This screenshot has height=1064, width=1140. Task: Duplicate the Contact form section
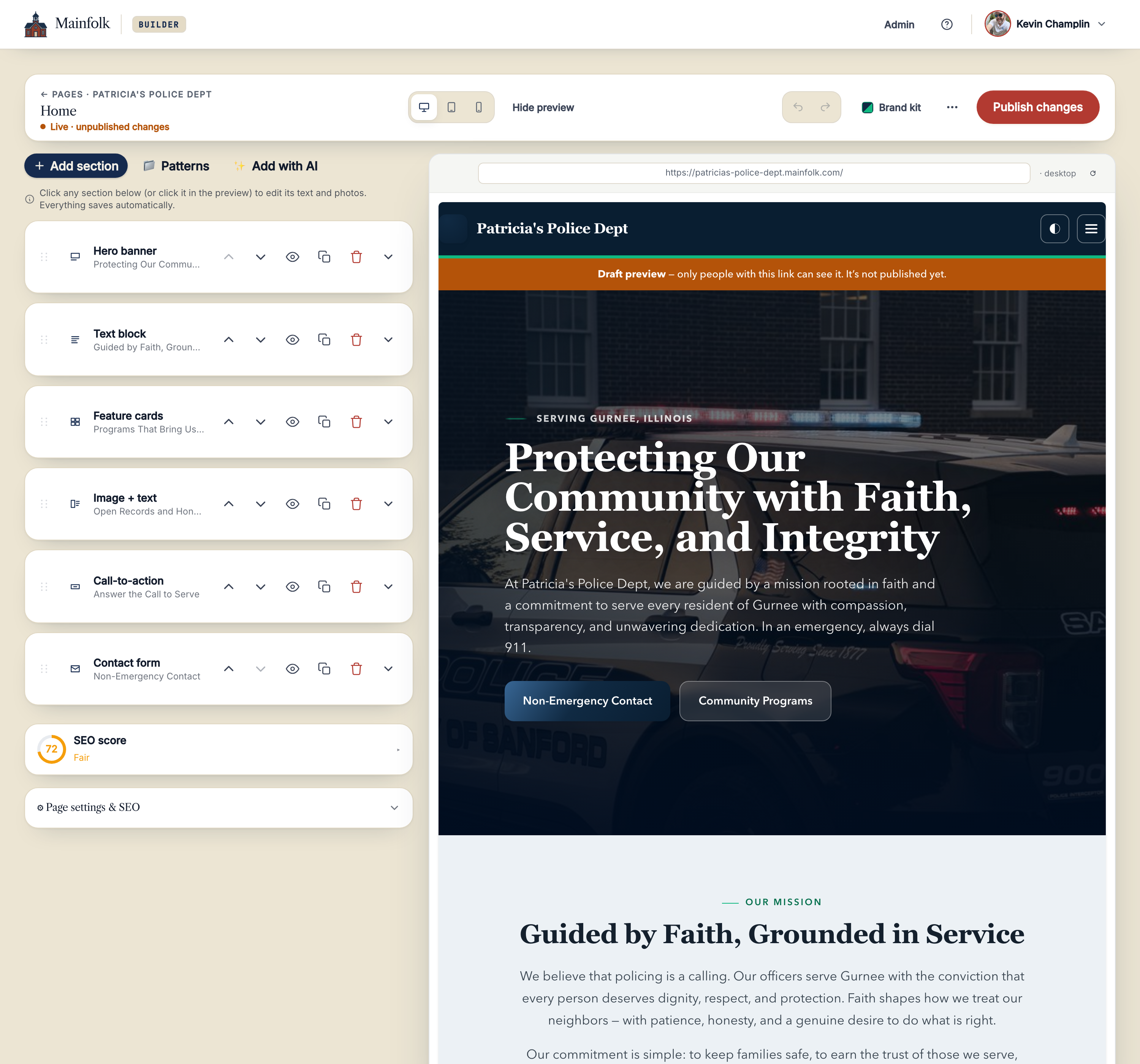pyautogui.click(x=324, y=668)
